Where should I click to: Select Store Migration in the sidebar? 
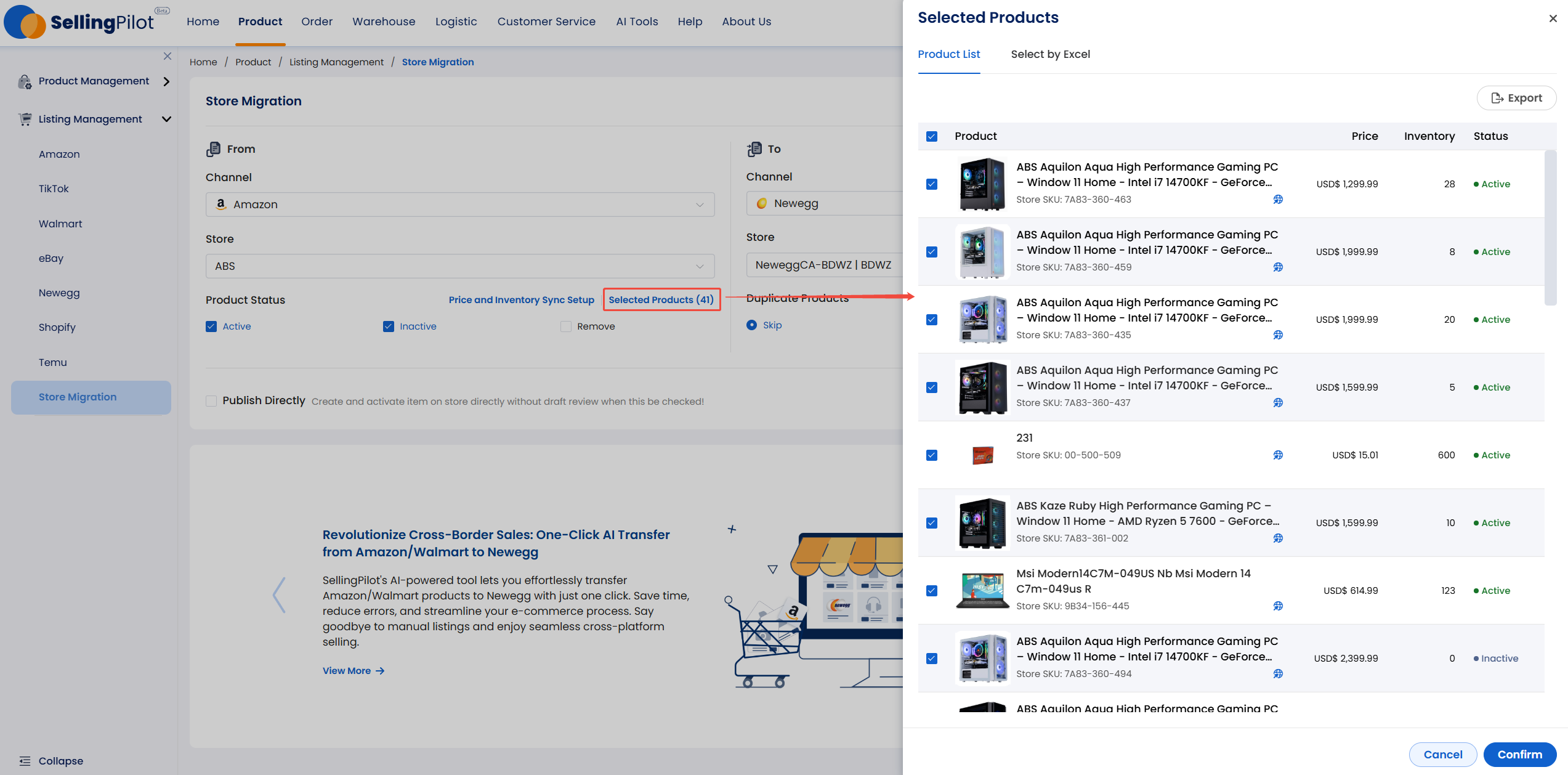(x=91, y=397)
